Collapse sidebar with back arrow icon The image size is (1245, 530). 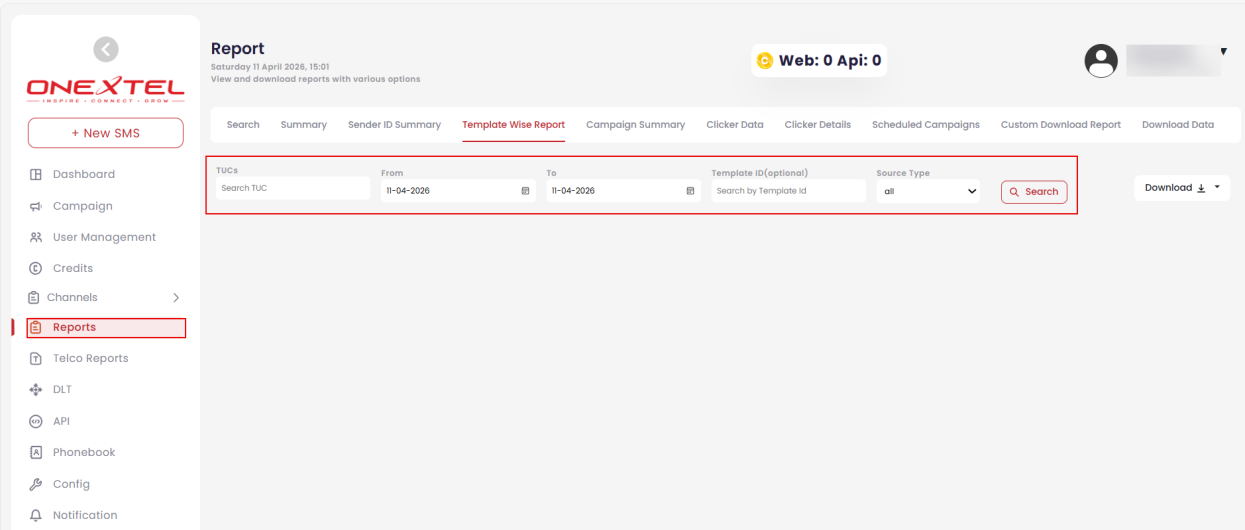(105, 49)
